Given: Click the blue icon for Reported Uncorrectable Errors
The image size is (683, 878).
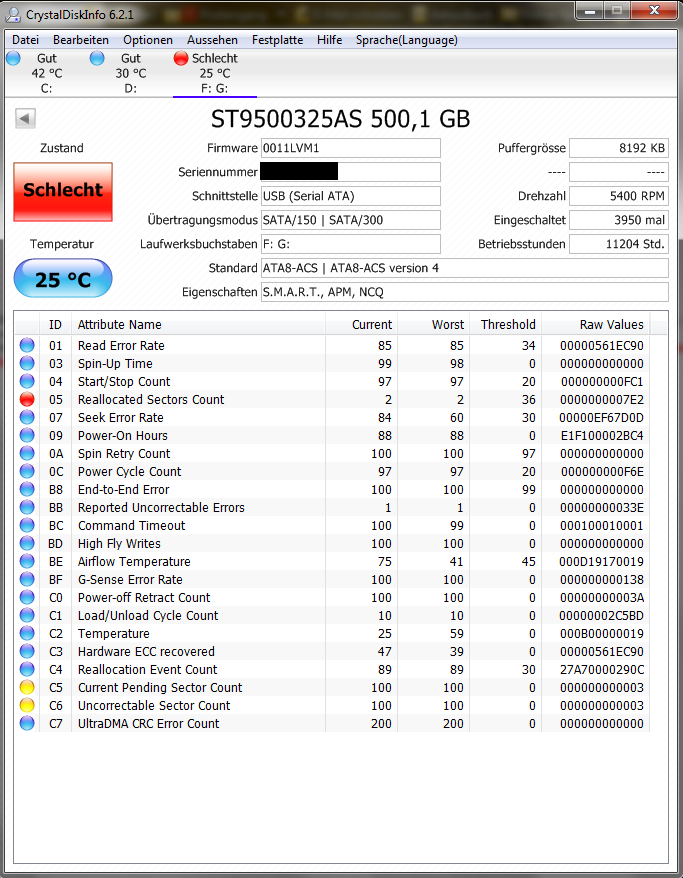Looking at the screenshot, I should click(27, 507).
